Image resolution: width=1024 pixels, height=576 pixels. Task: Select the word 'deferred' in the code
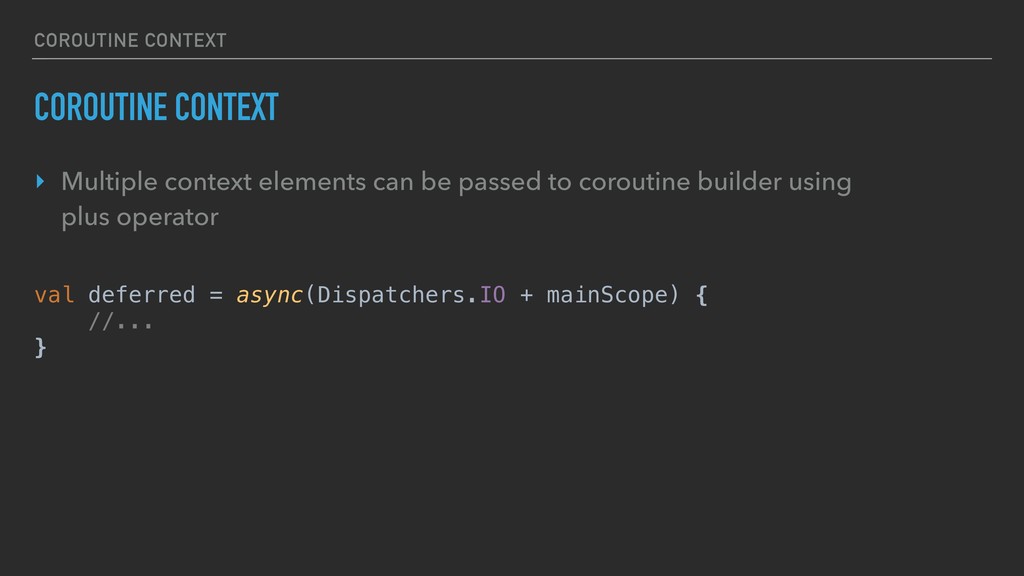click(141, 295)
